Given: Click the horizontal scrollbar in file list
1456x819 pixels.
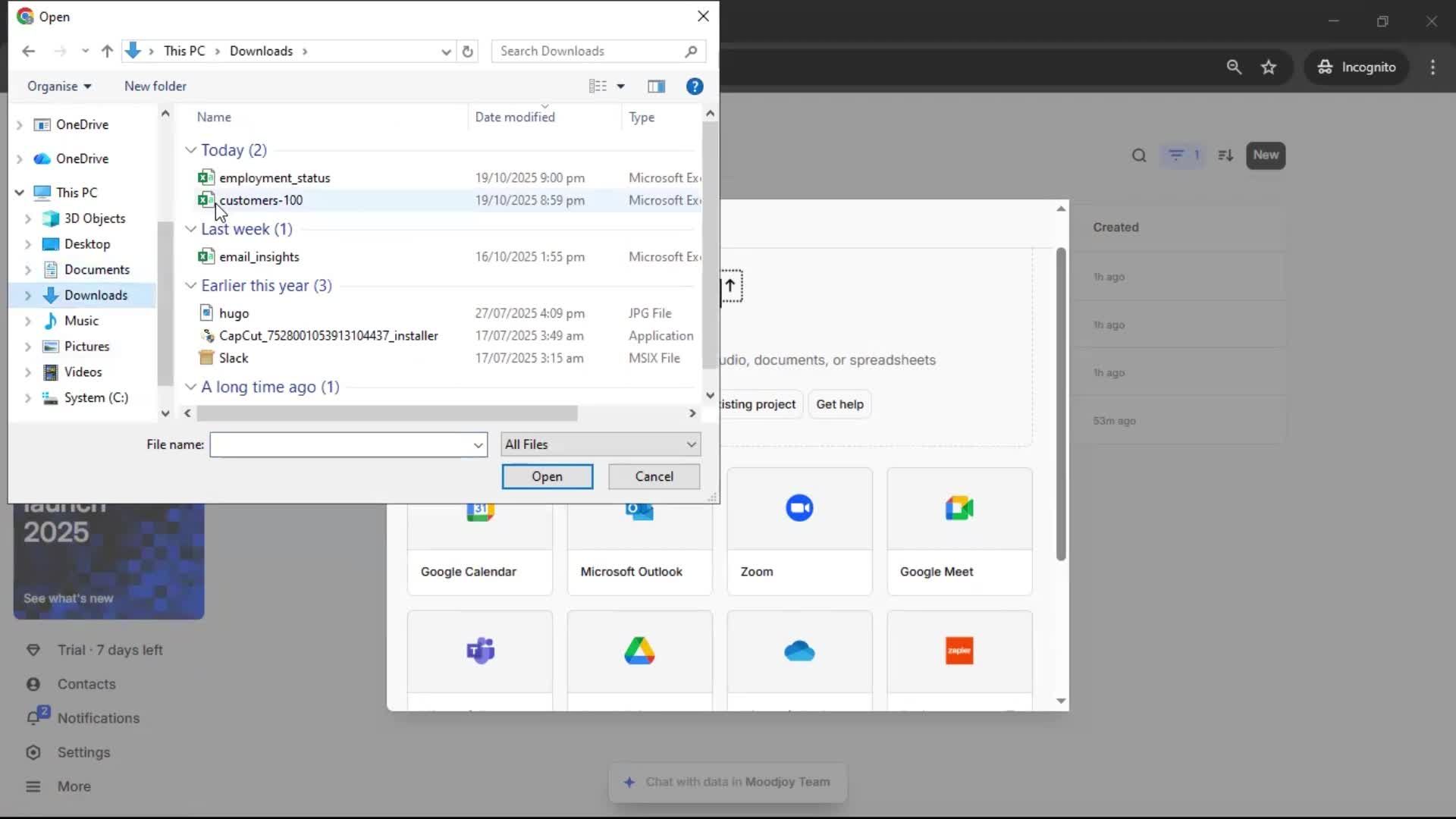Looking at the screenshot, I should 387,413.
